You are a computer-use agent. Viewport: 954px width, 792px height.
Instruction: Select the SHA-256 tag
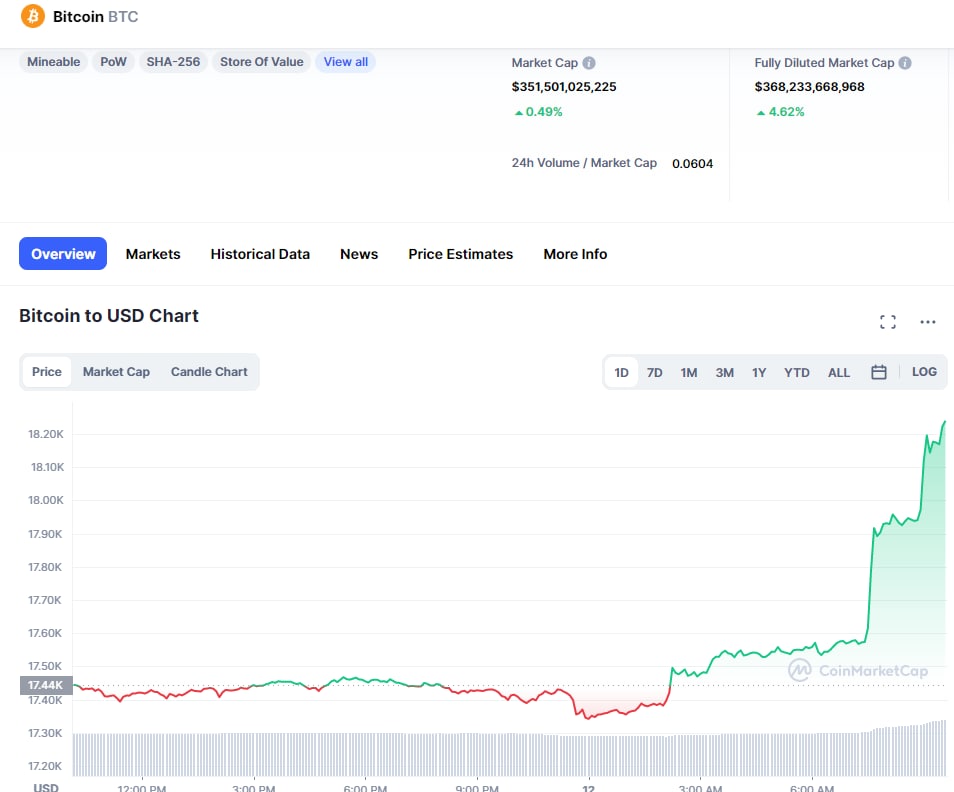[x=173, y=62]
